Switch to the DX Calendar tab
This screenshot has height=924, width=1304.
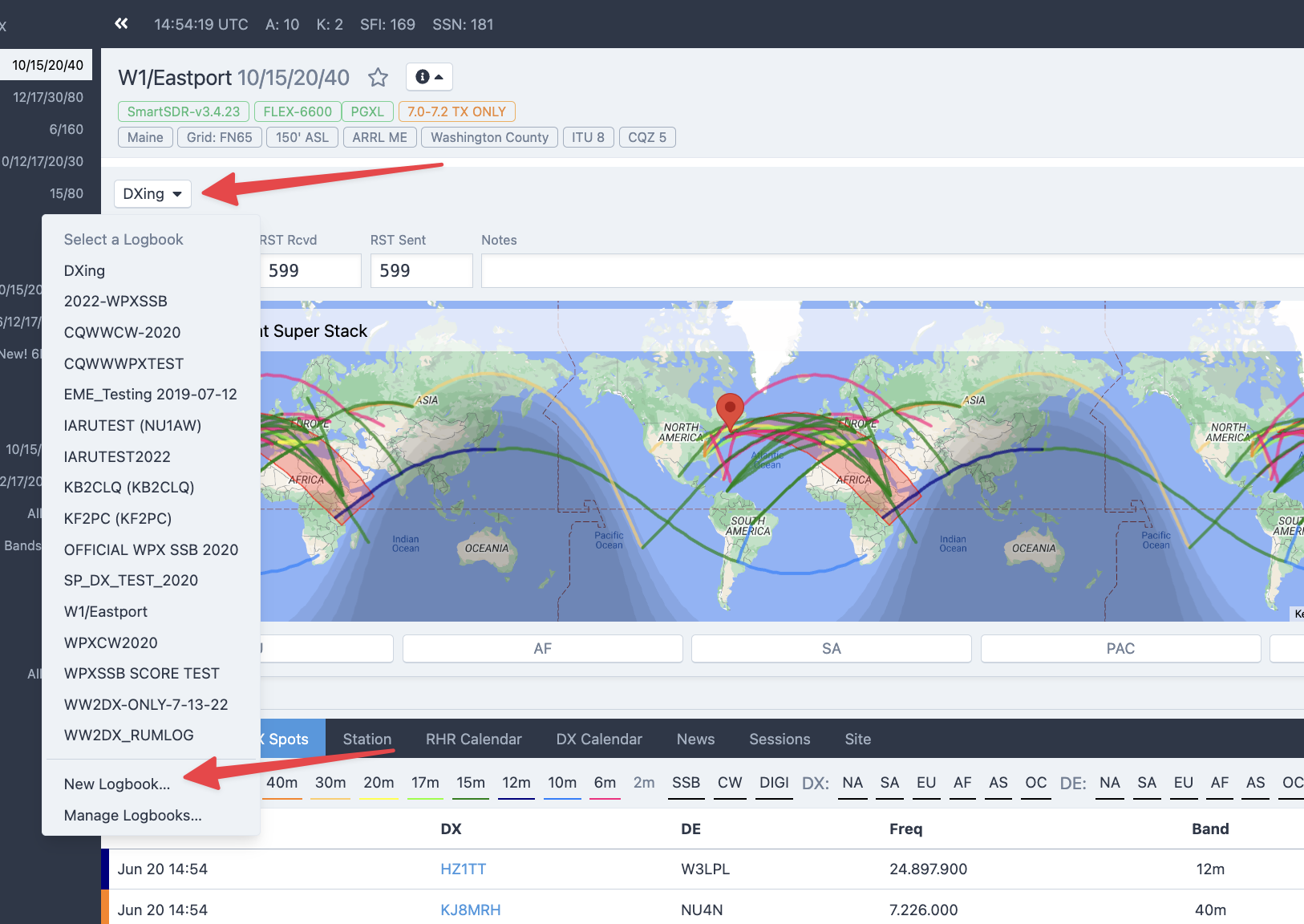(599, 740)
